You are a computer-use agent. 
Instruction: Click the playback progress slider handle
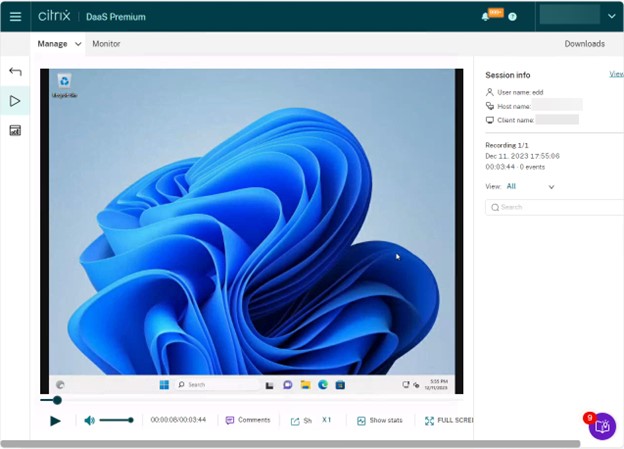click(x=57, y=400)
